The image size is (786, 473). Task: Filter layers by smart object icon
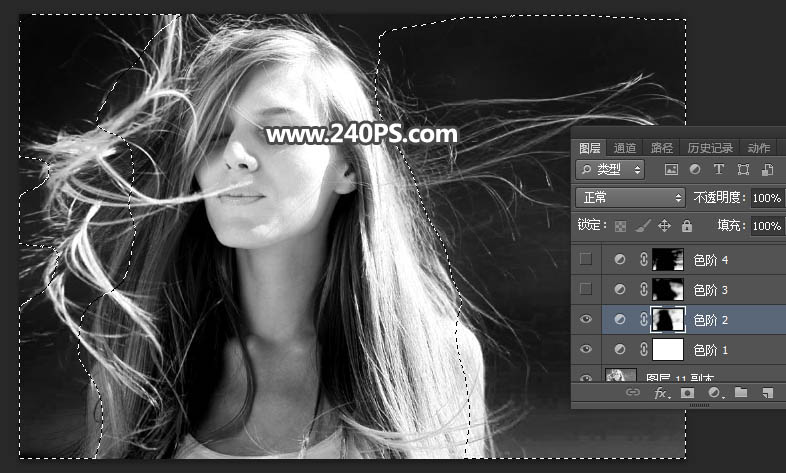tap(767, 169)
